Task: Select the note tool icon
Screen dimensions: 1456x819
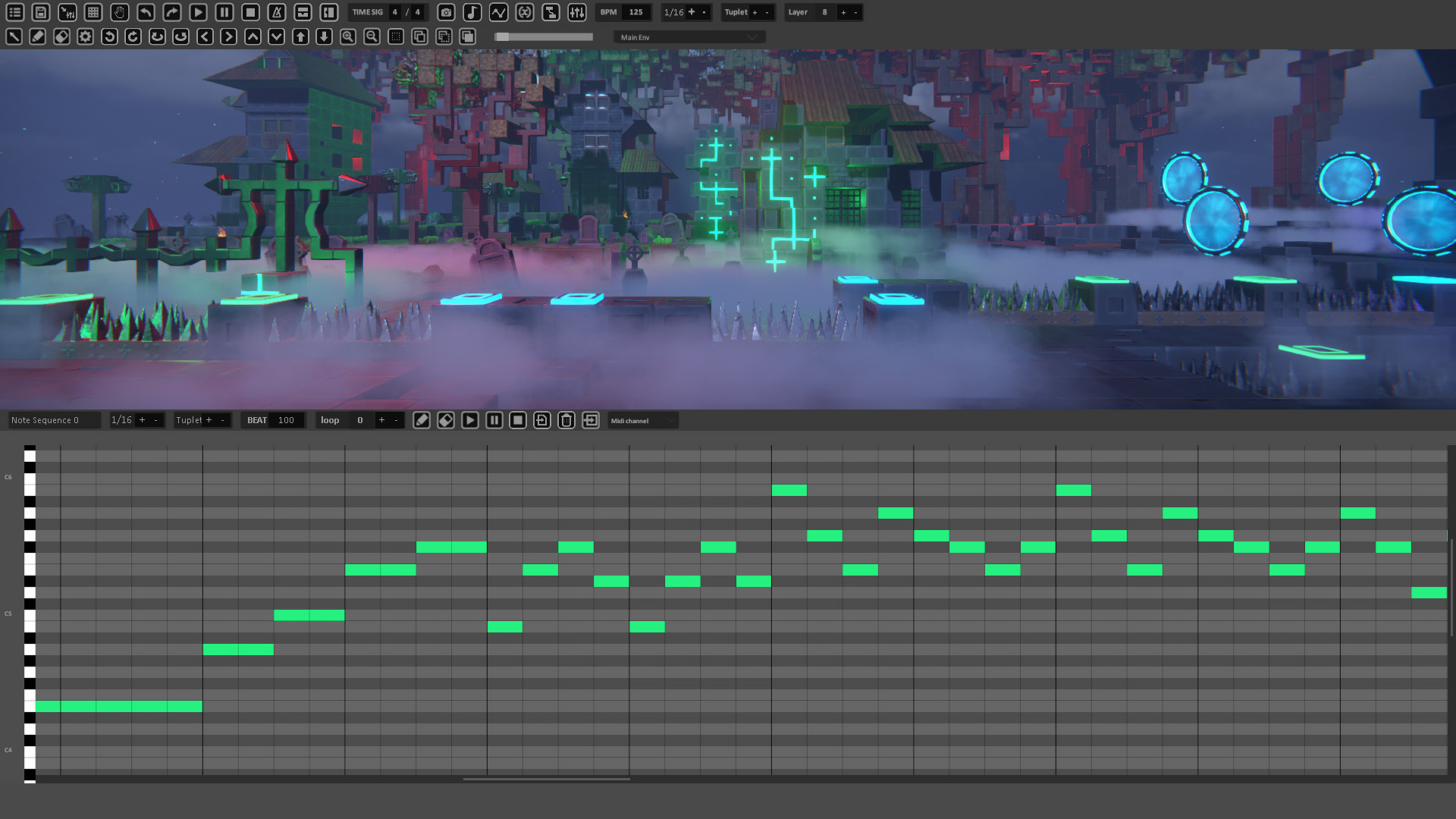Action: point(473,12)
